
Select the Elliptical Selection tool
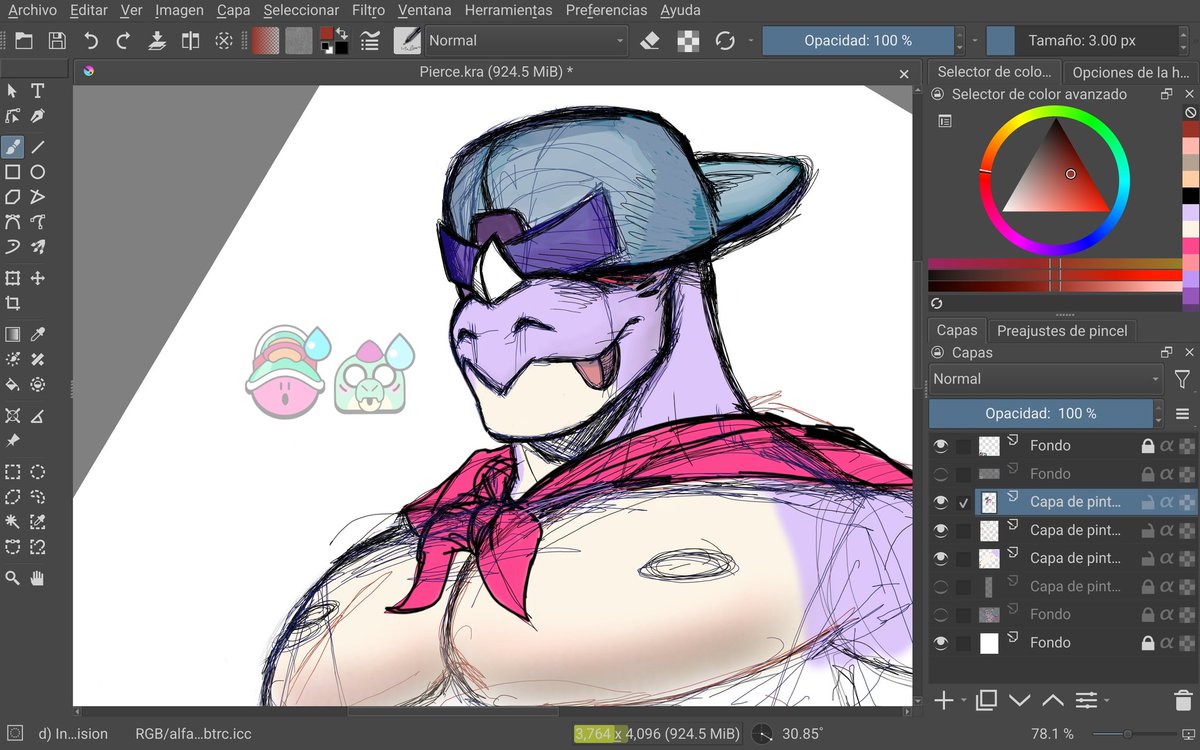click(x=37, y=471)
